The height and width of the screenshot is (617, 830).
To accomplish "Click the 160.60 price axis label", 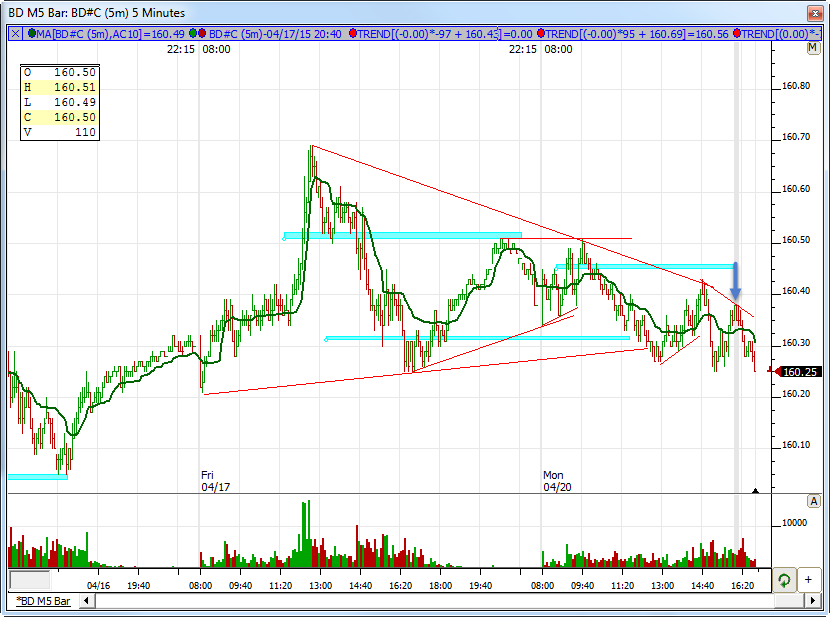I will click(x=796, y=189).
